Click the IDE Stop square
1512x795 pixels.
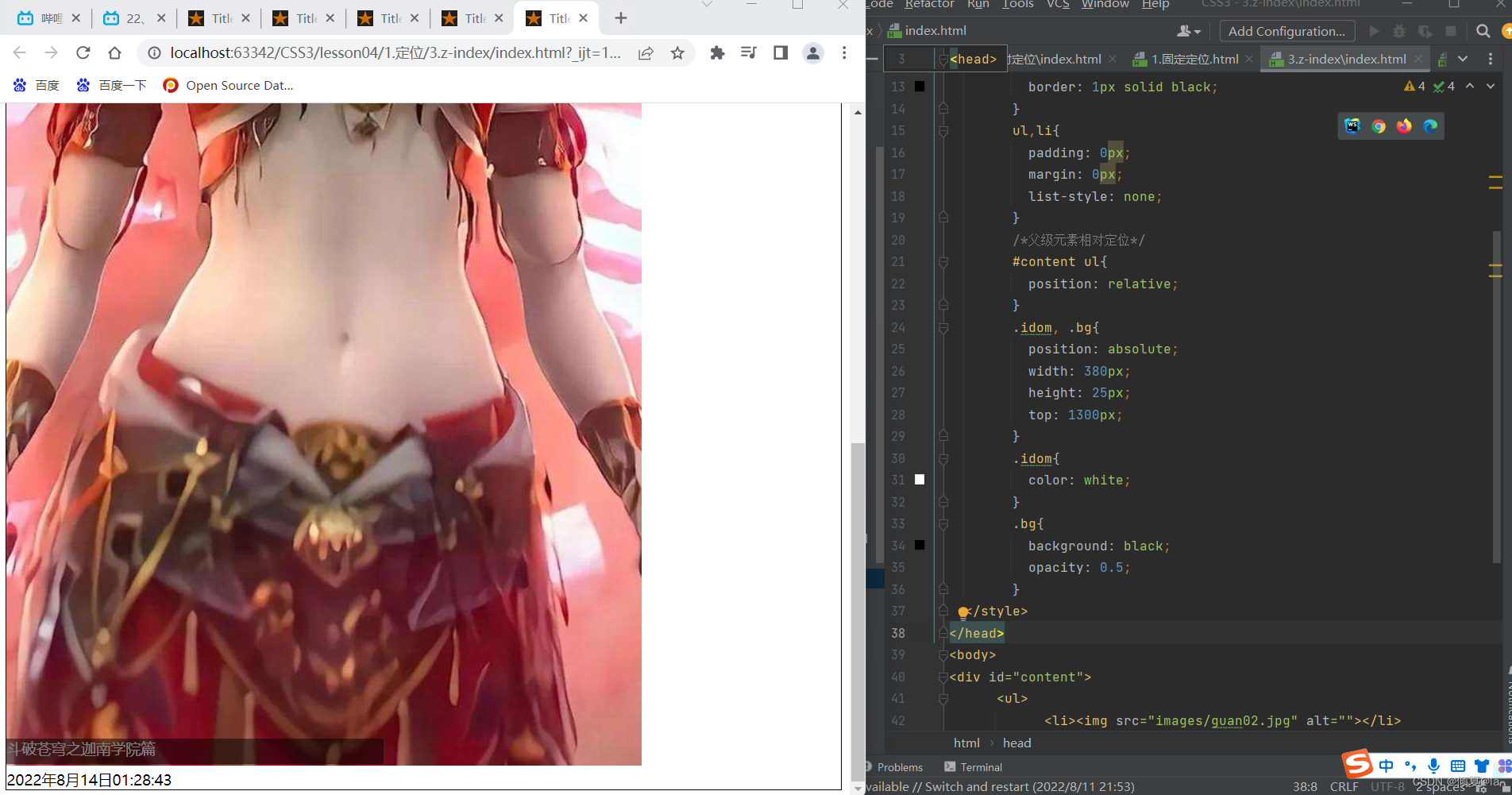[1451, 31]
